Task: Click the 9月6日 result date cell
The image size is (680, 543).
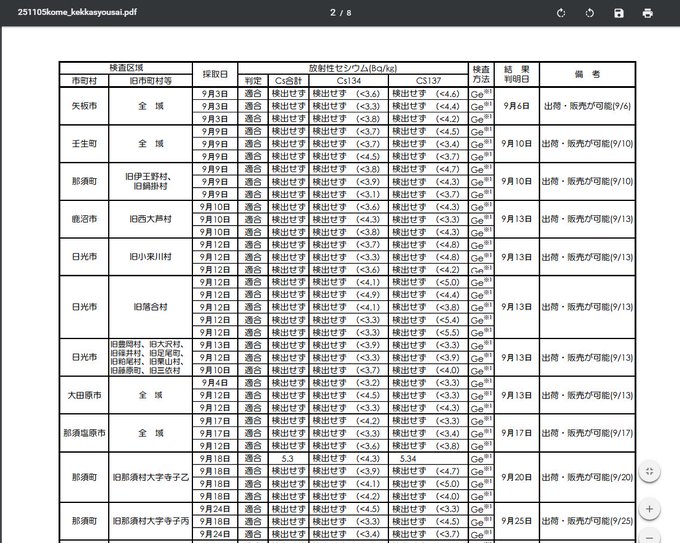Action: point(517,106)
